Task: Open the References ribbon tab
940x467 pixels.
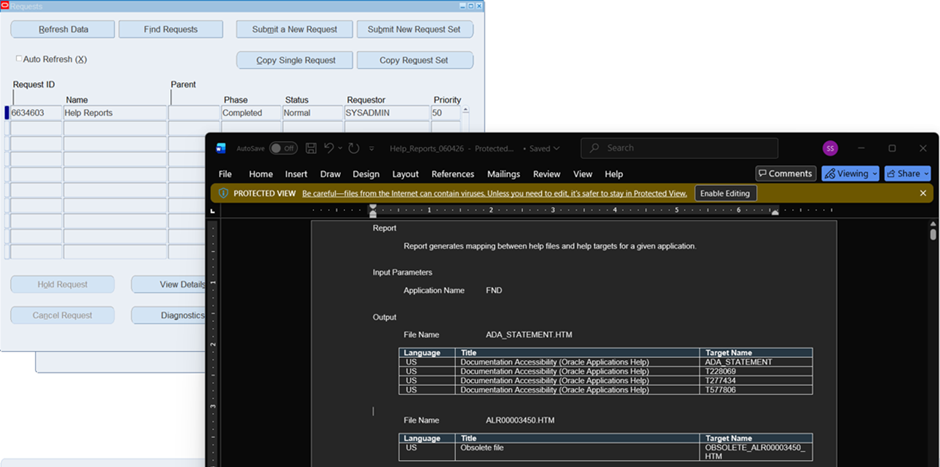Action: coord(452,174)
